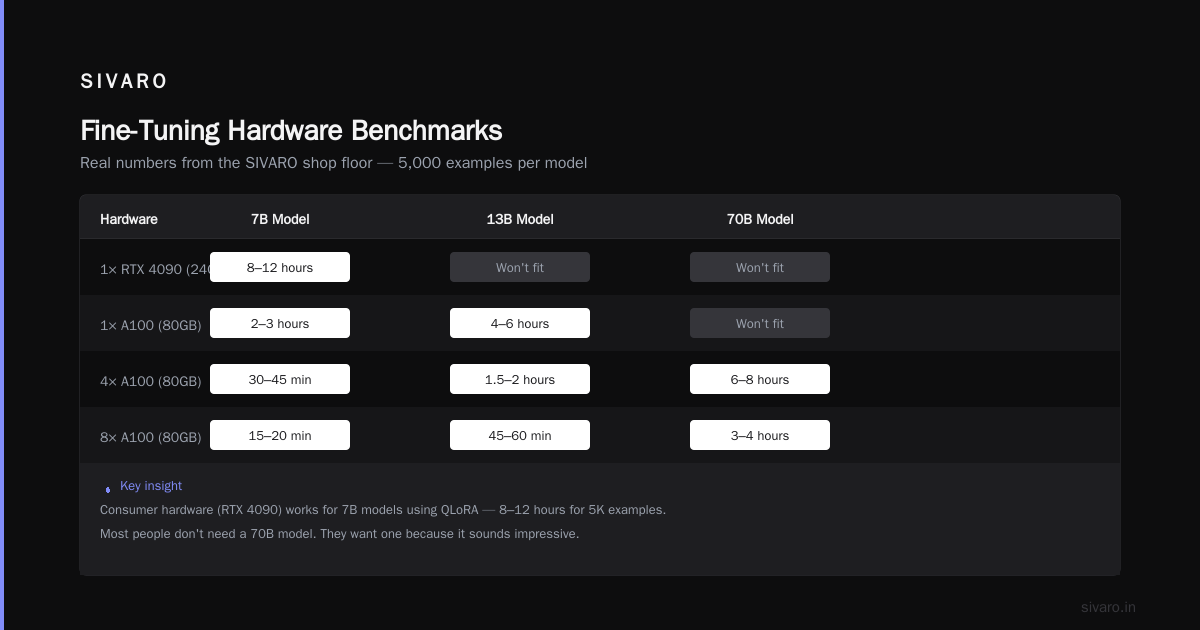Image resolution: width=1200 pixels, height=630 pixels.
Task: Click the 7B Model column header
Action: 280,219
